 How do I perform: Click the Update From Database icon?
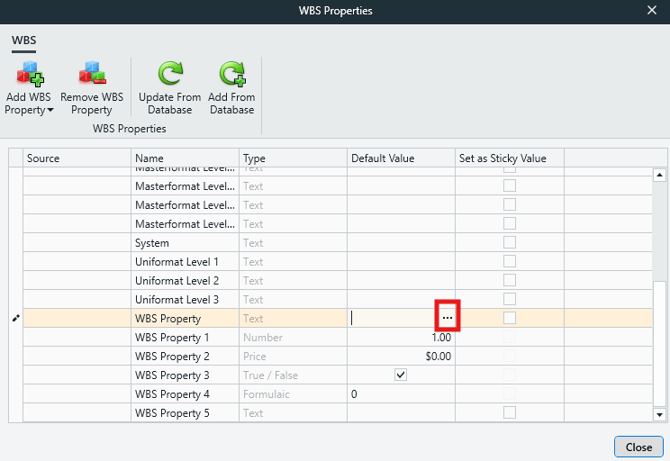pos(169,74)
